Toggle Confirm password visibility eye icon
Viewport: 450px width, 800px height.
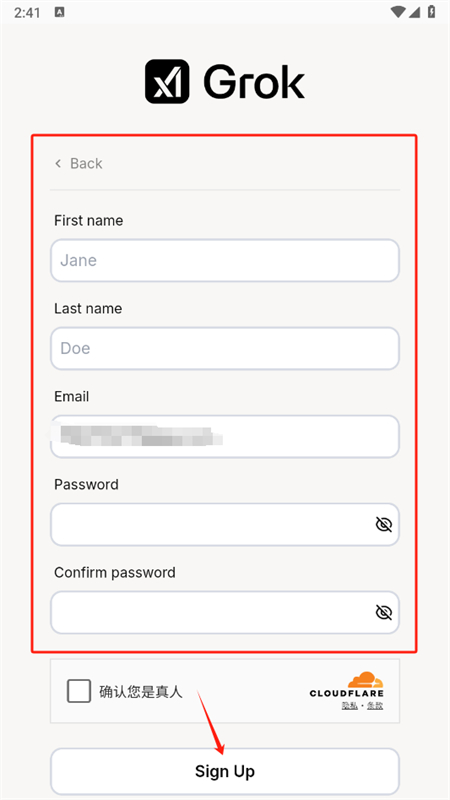383,612
